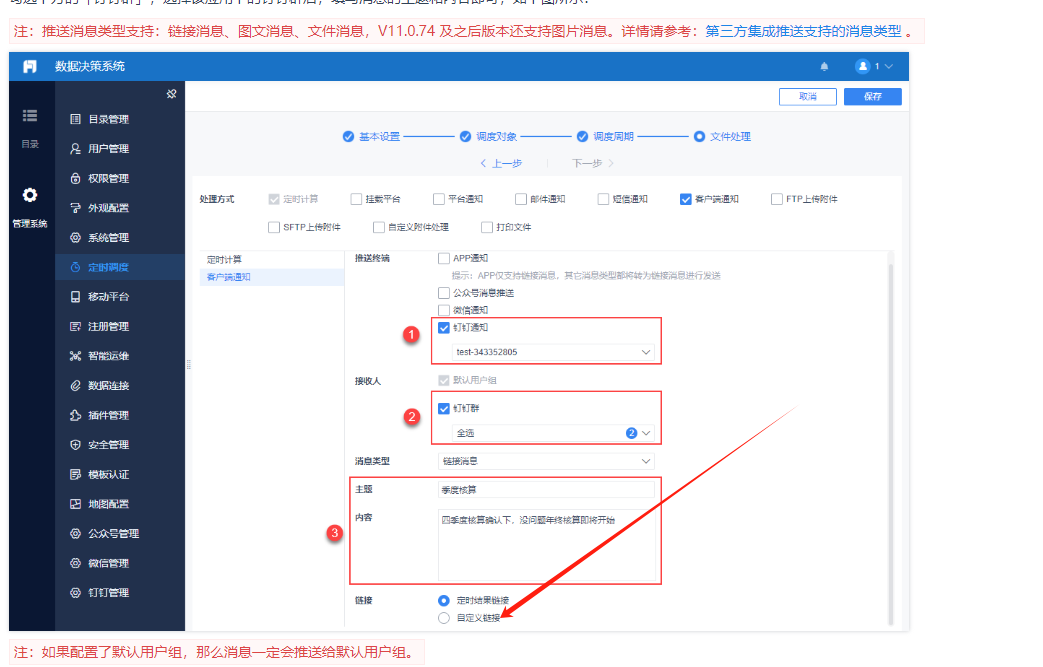Screen dimensions: 1043x667
Task: Enable the 自定义附件处理 checkbox
Action: 378,227
